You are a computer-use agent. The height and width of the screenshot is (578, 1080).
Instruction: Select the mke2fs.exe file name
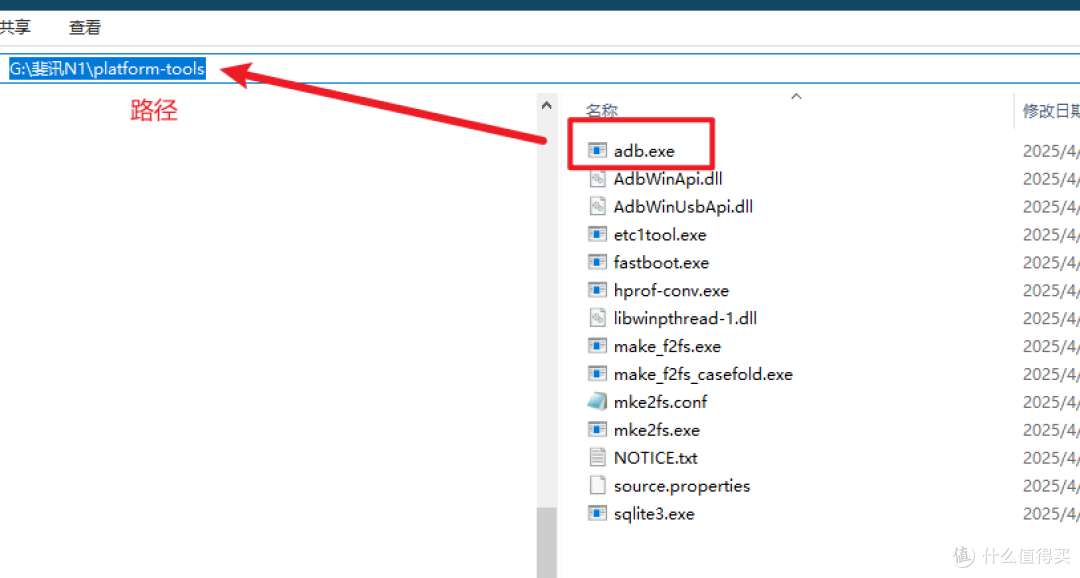click(656, 430)
